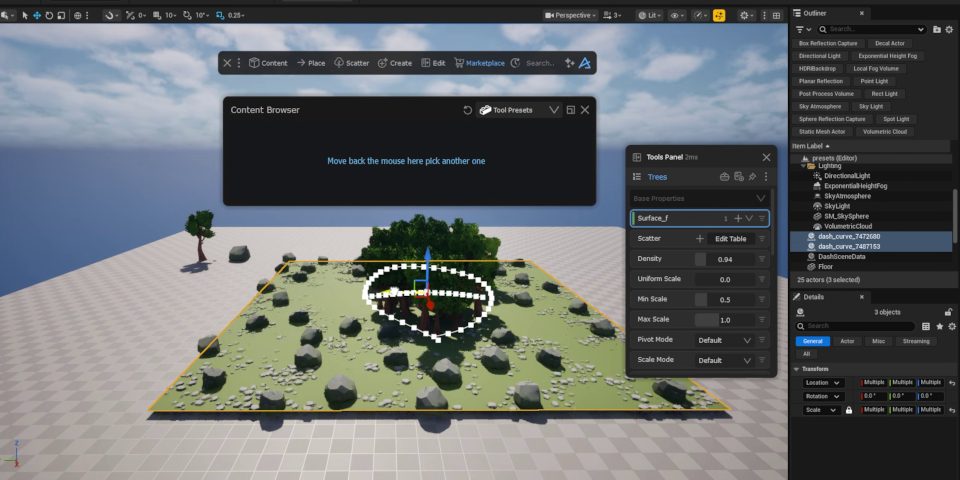Enable the Point Light filter in Outliner

coord(873,81)
